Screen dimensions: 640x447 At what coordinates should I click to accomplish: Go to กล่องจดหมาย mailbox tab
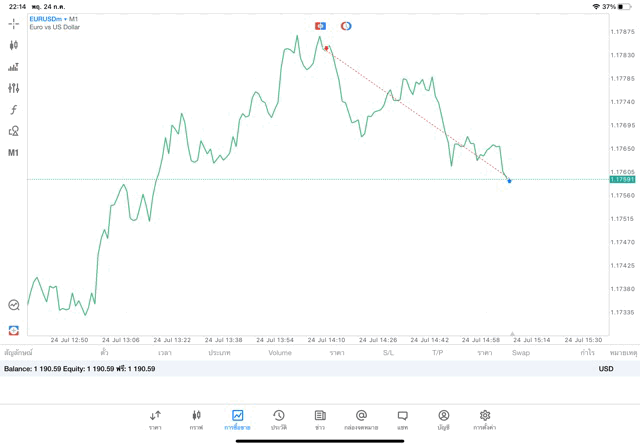(x=361, y=419)
